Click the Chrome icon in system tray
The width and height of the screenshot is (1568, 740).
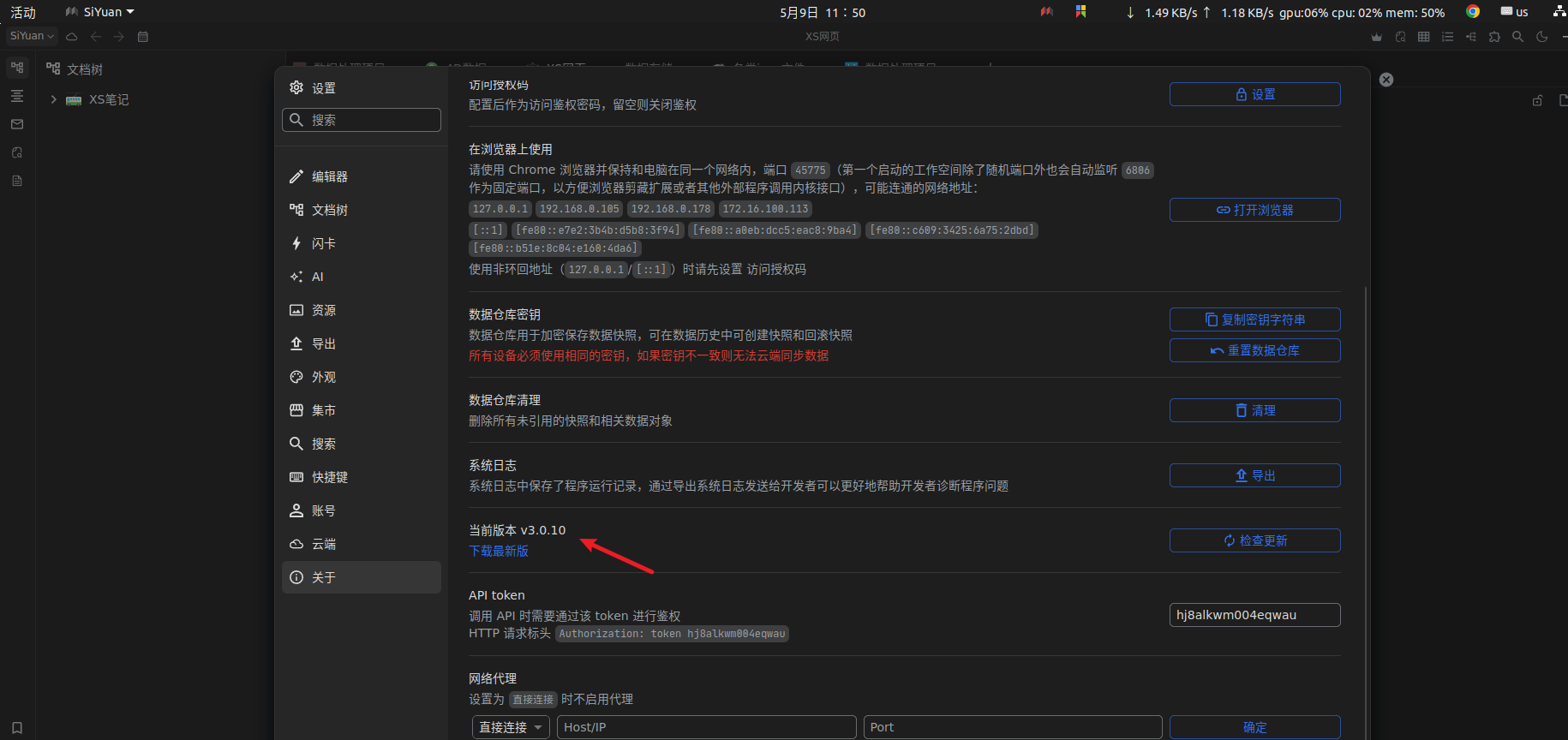(1473, 12)
